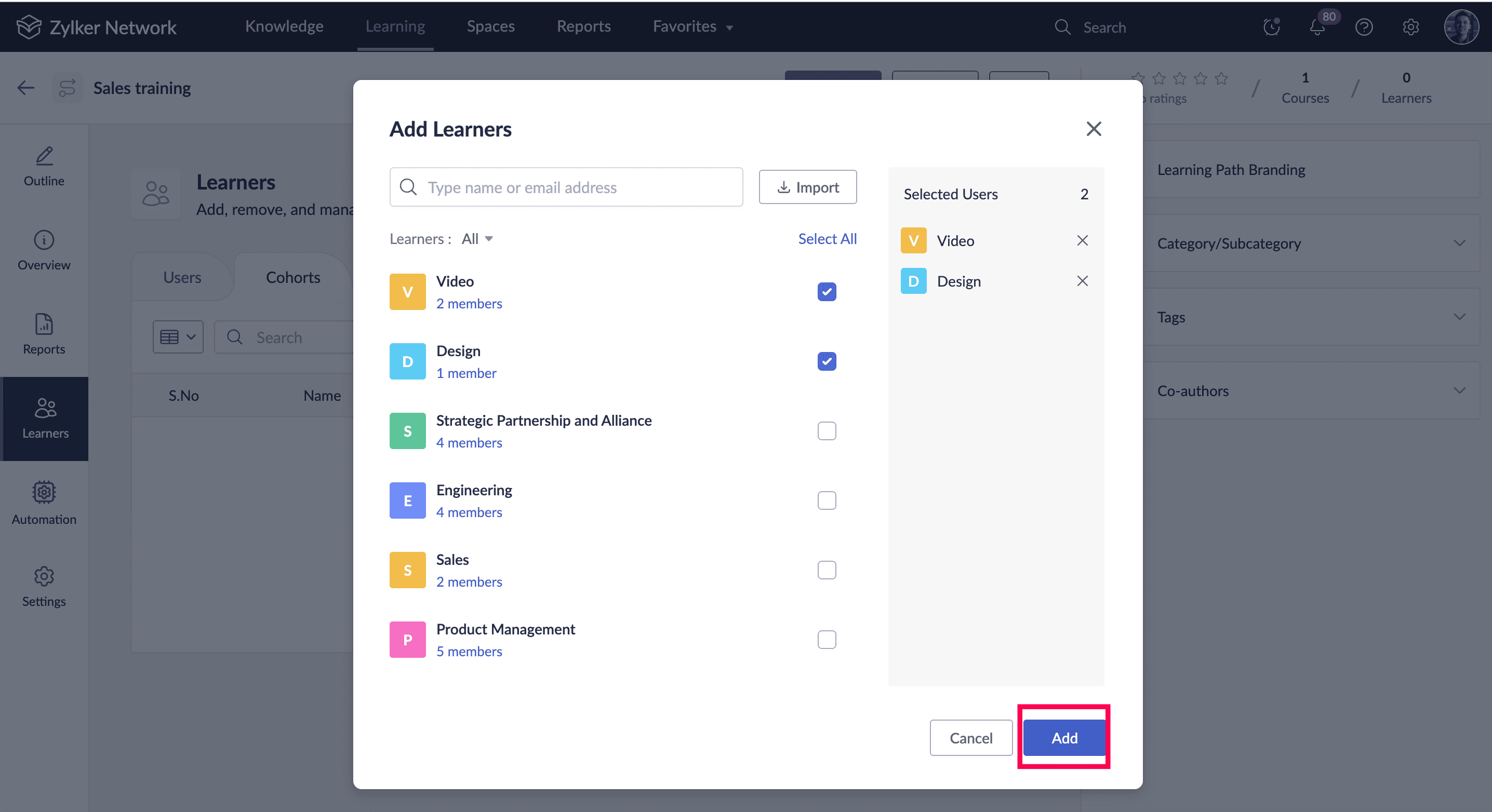Uncheck the Video cohort checkbox
Screen dimensions: 1492x812
click(827, 292)
